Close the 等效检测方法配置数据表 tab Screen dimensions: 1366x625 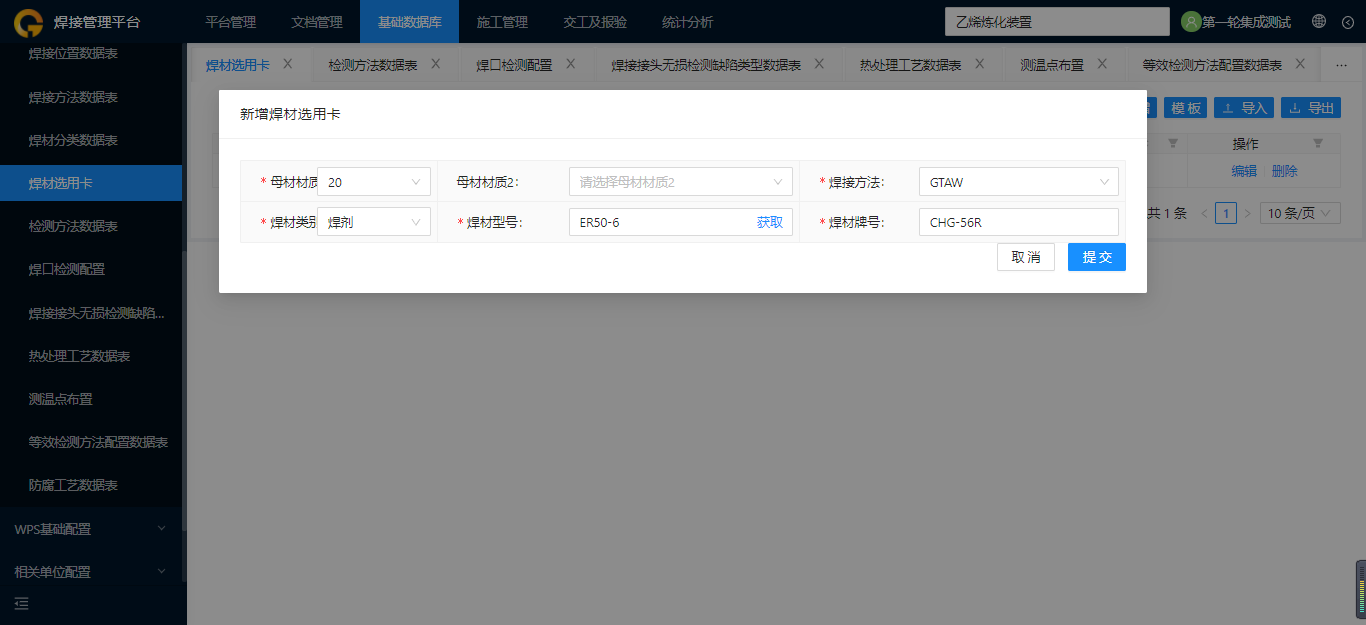click(x=1300, y=63)
